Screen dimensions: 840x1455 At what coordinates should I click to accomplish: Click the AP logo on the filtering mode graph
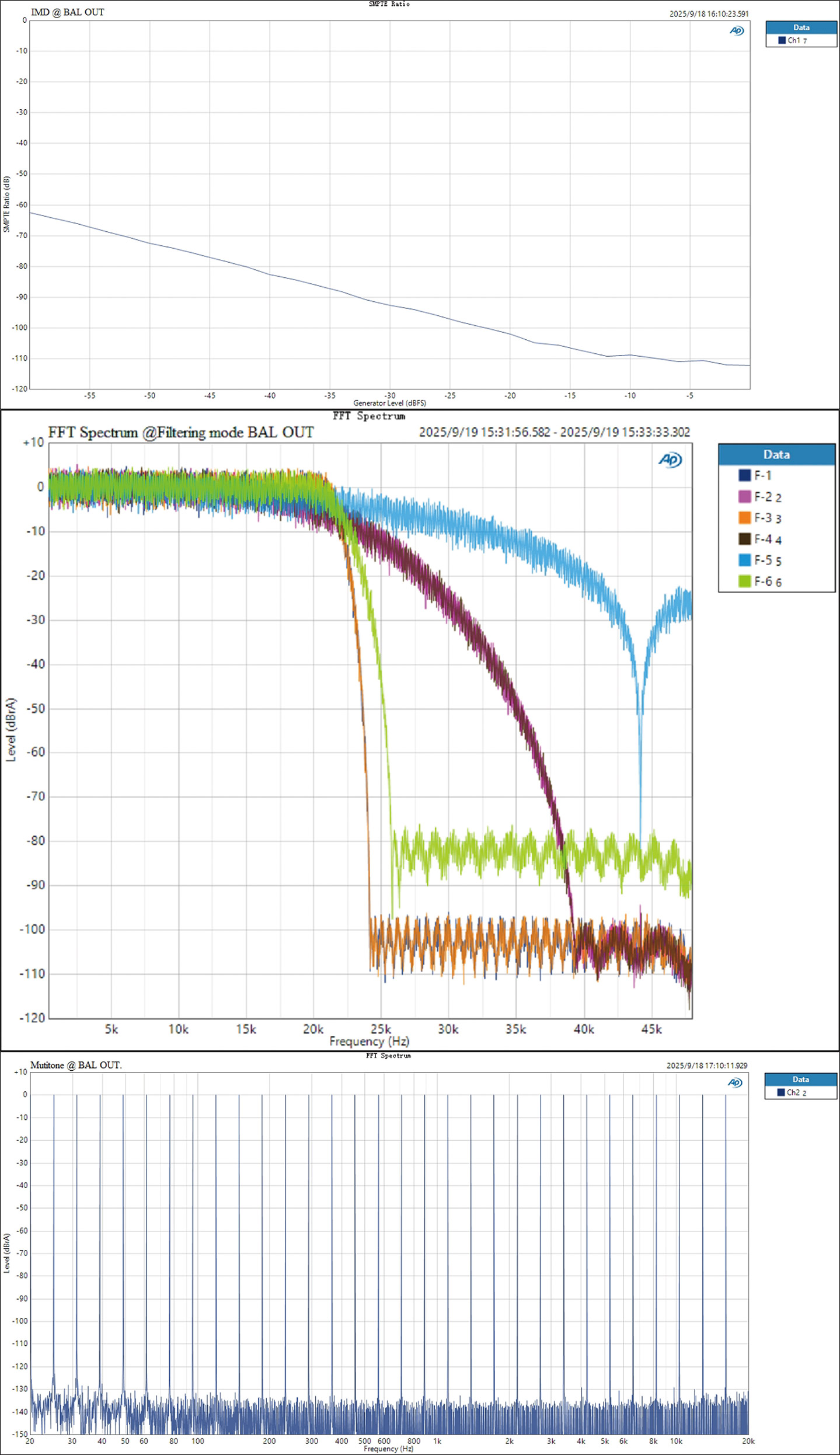pyautogui.click(x=670, y=460)
